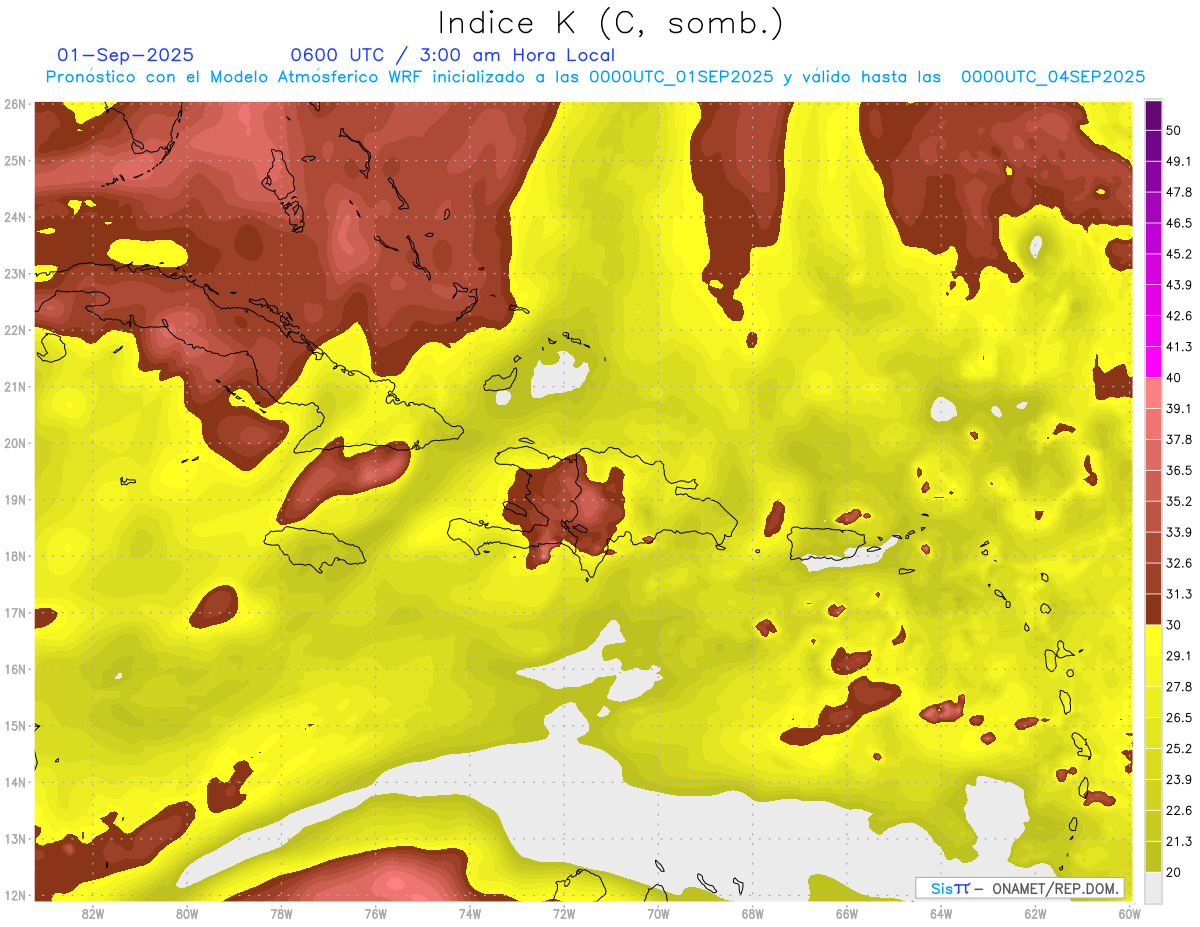Select the "01-Sep-2025" date text

pyautogui.click(x=126, y=55)
